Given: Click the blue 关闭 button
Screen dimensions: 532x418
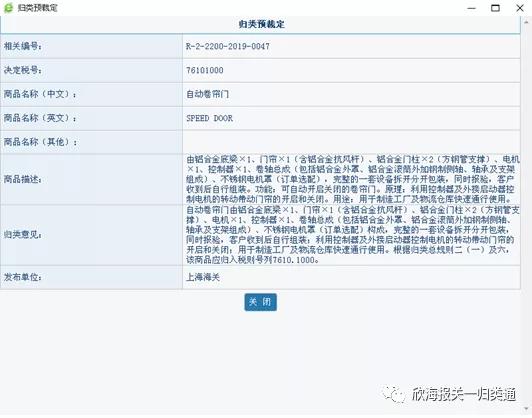Looking at the screenshot, I should tap(260, 302).
